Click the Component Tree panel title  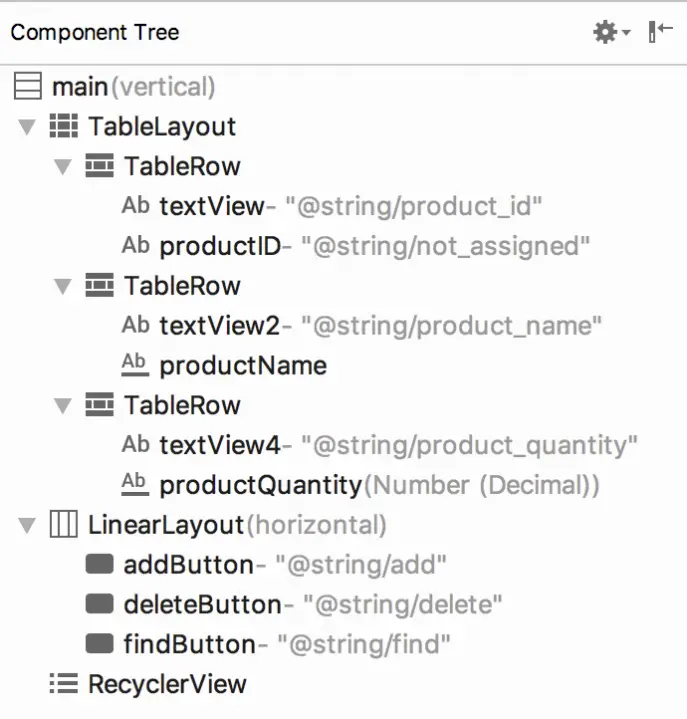pos(95,32)
